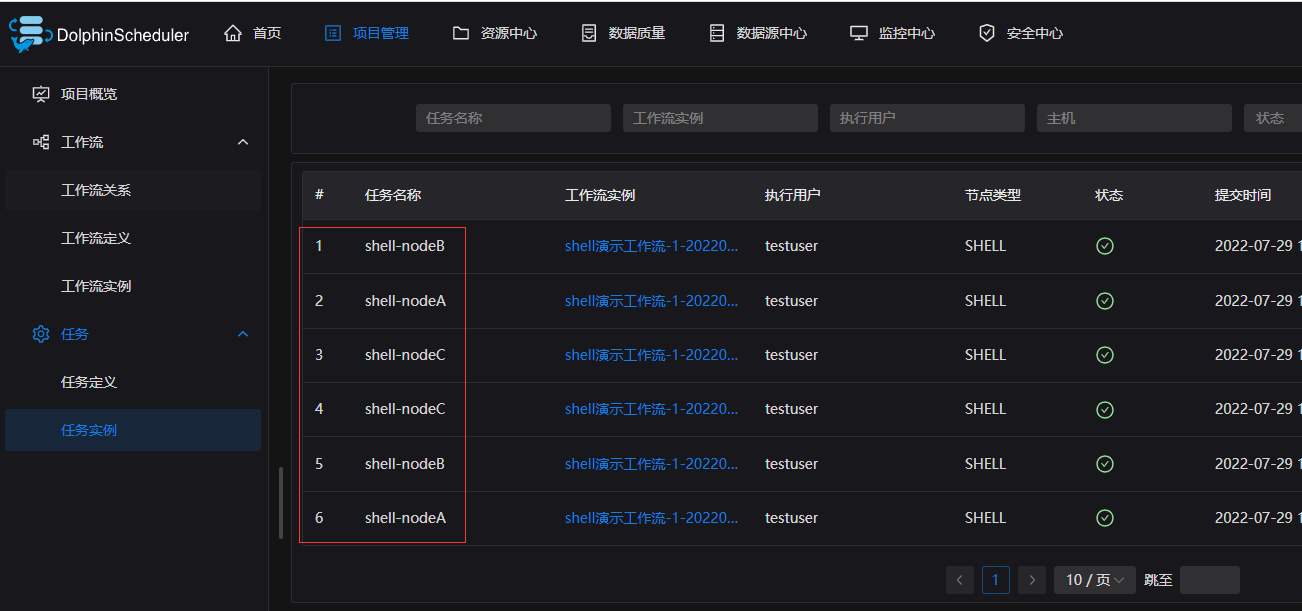Open the 资源中心 top menu
Screen dimensions: 1302x611
(495, 33)
